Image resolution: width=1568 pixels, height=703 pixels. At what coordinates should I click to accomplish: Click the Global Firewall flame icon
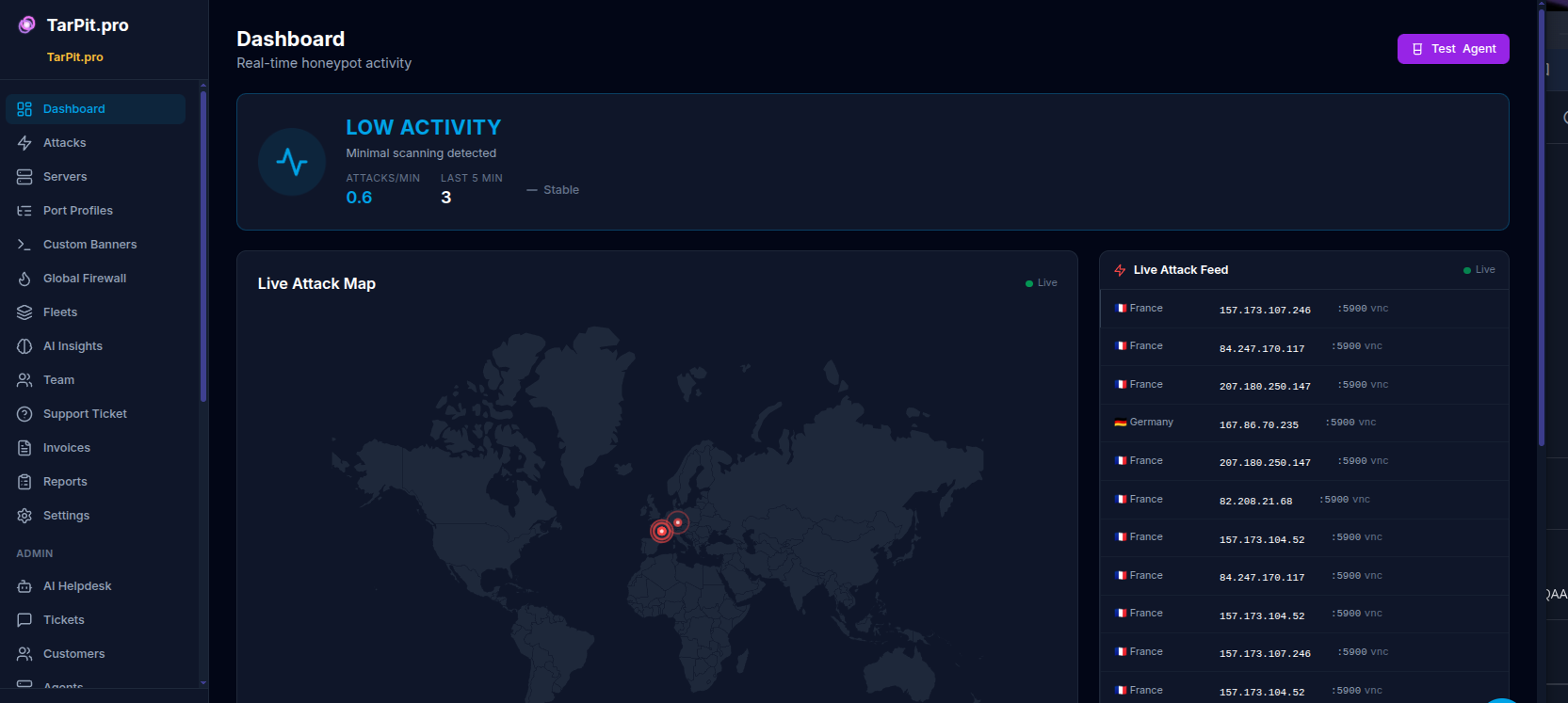[24, 279]
